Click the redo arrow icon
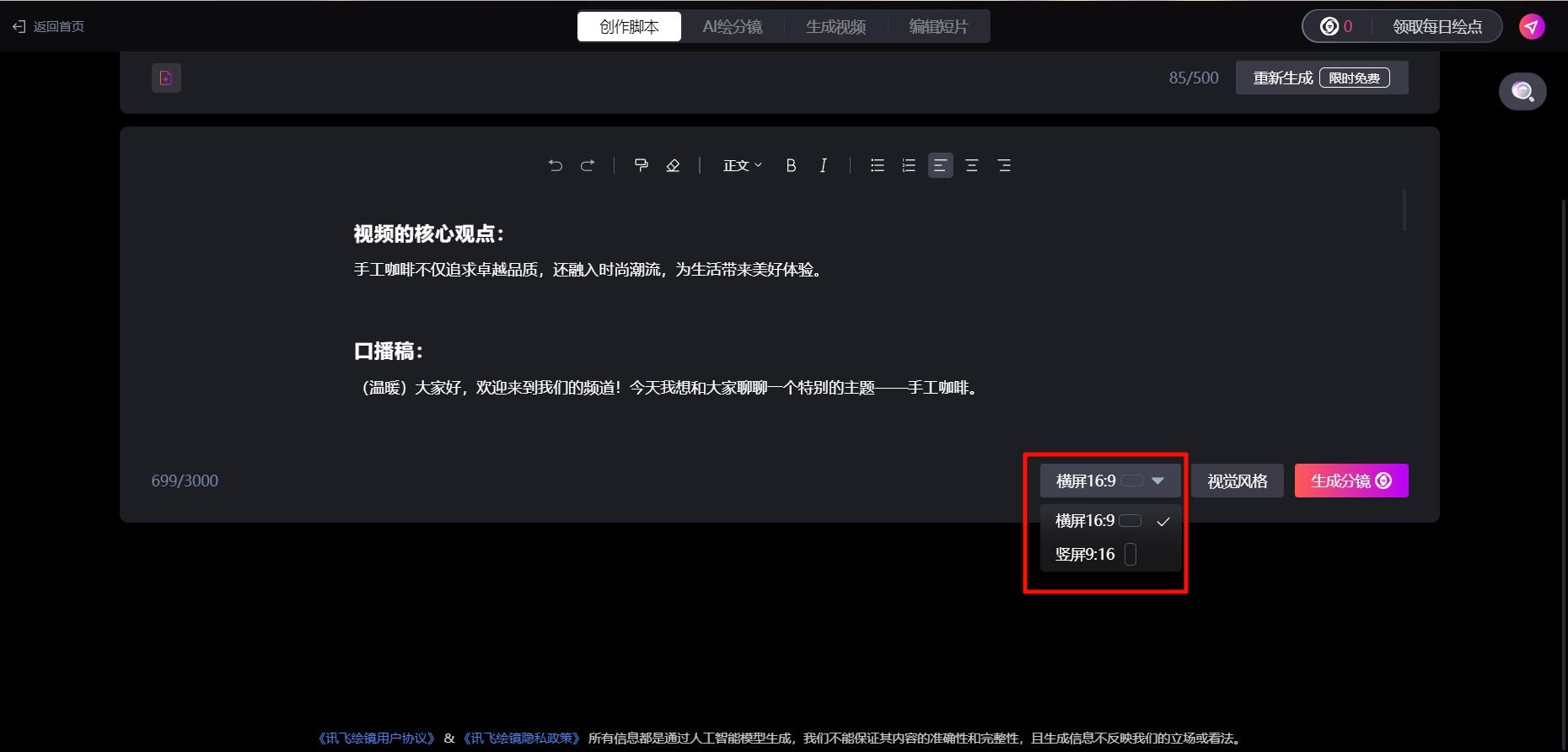The width and height of the screenshot is (1568, 752). click(588, 165)
